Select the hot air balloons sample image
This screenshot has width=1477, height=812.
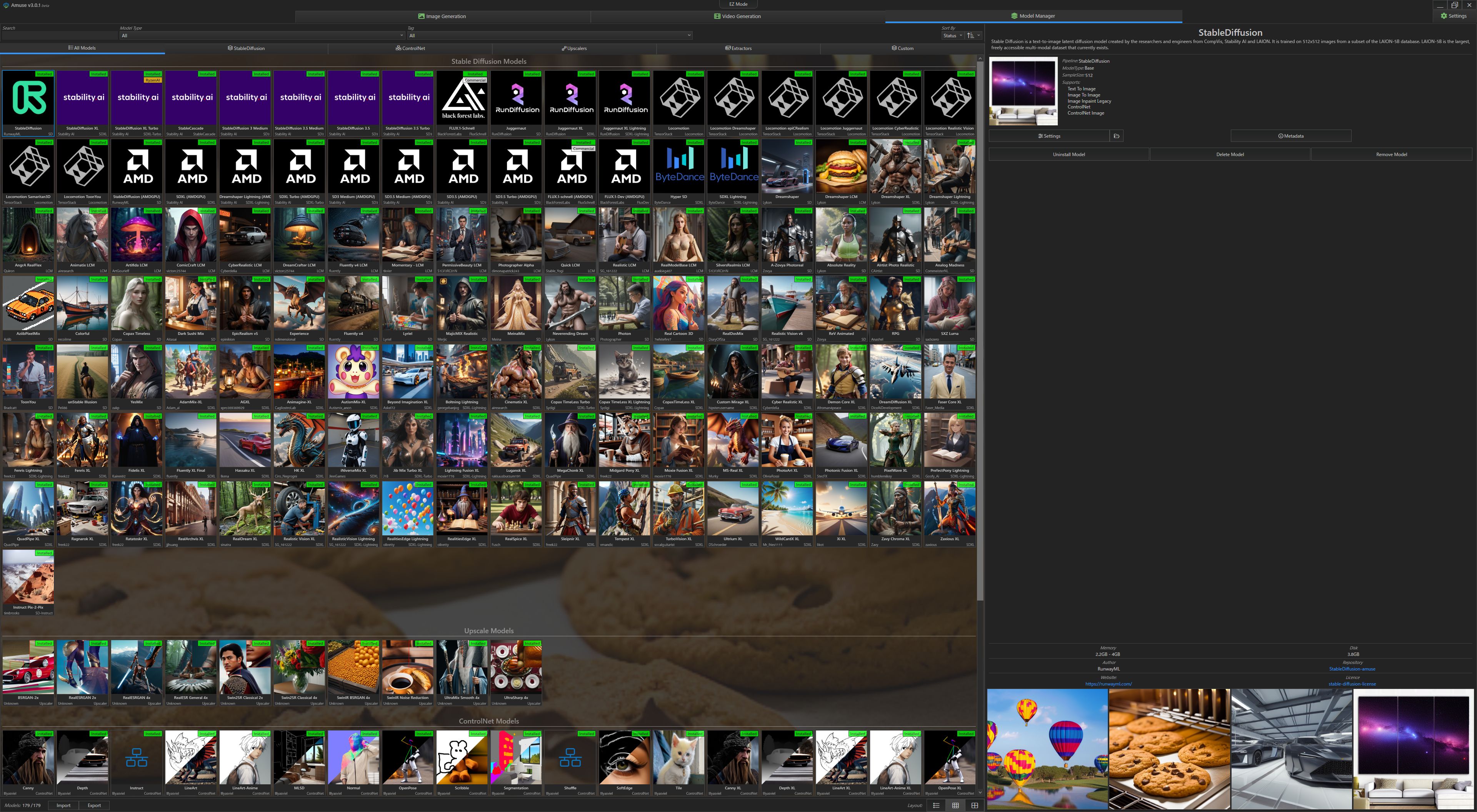pyautogui.click(x=1047, y=749)
